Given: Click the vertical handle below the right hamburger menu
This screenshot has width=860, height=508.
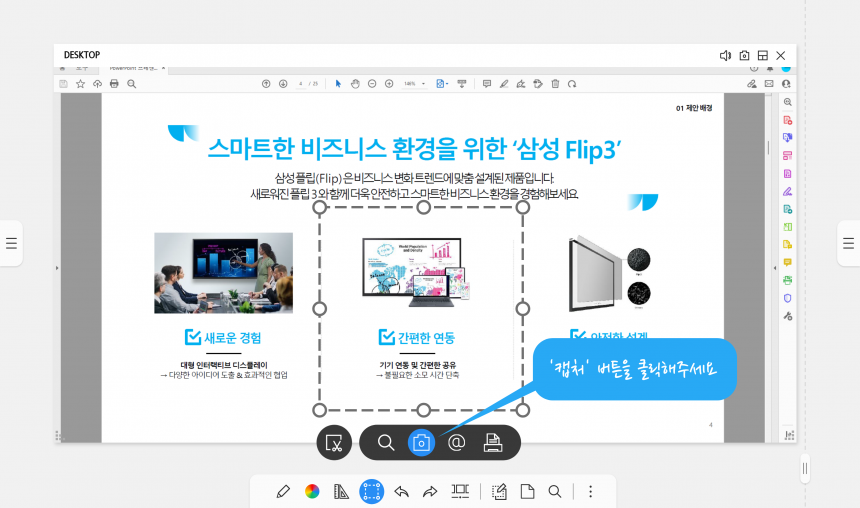Looking at the screenshot, I should pos(805,469).
